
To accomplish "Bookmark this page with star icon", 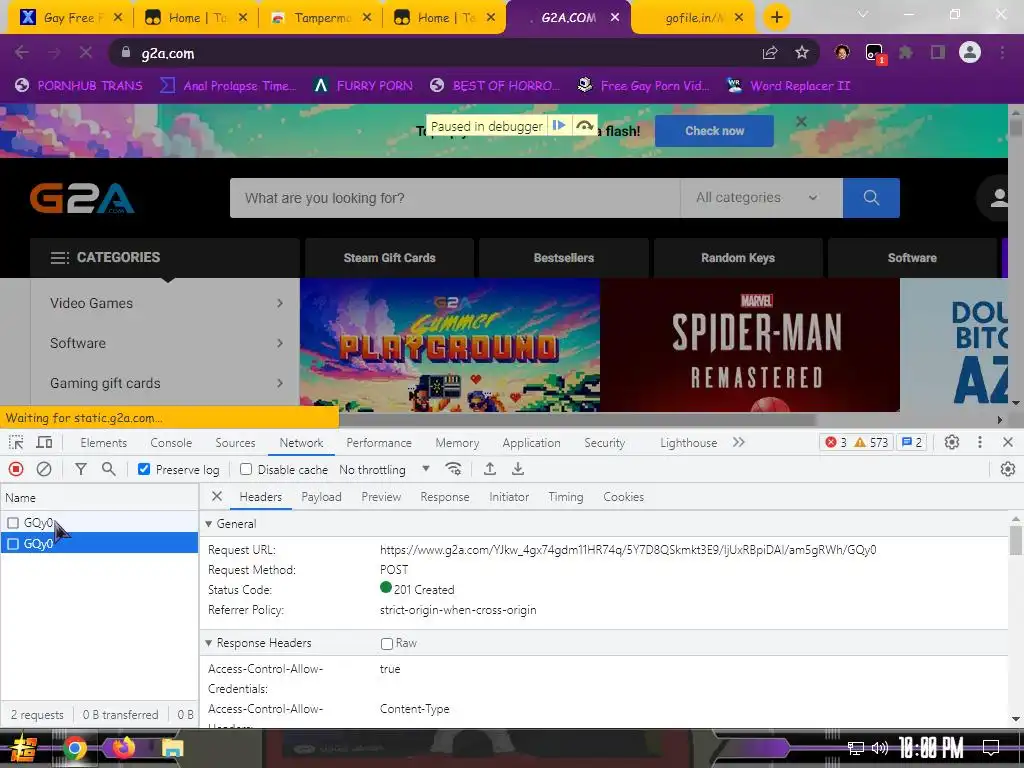I will 802,53.
